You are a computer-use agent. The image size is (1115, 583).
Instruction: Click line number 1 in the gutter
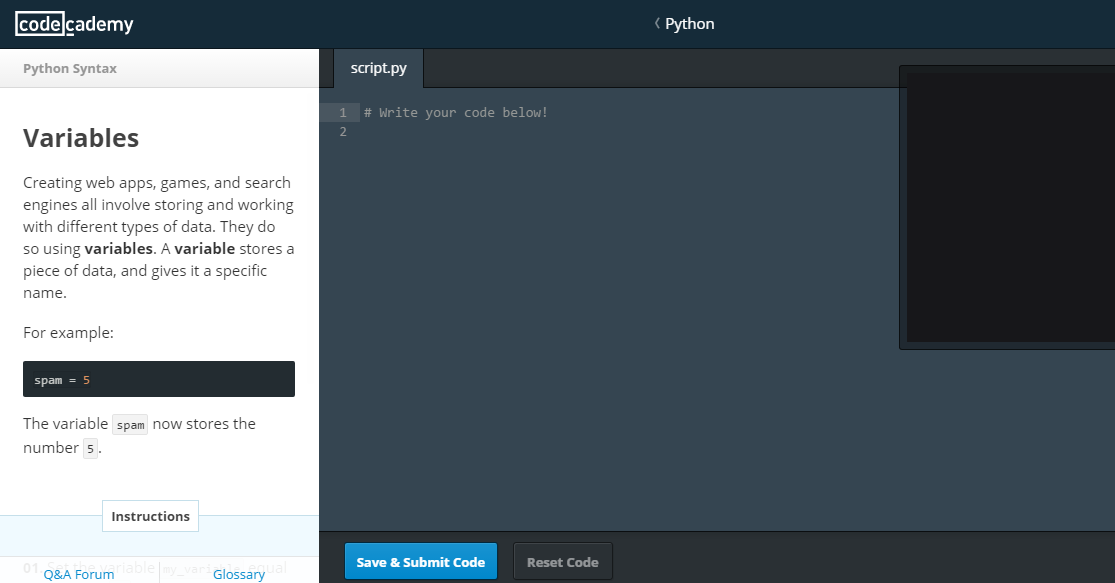click(x=343, y=113)
